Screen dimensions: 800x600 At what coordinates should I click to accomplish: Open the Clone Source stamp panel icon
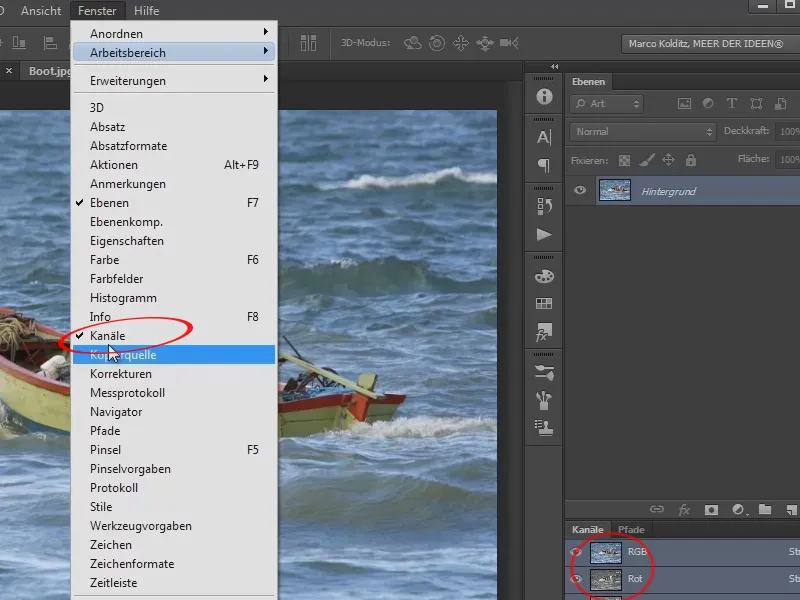pyautogui.click(x=544, y=428)
